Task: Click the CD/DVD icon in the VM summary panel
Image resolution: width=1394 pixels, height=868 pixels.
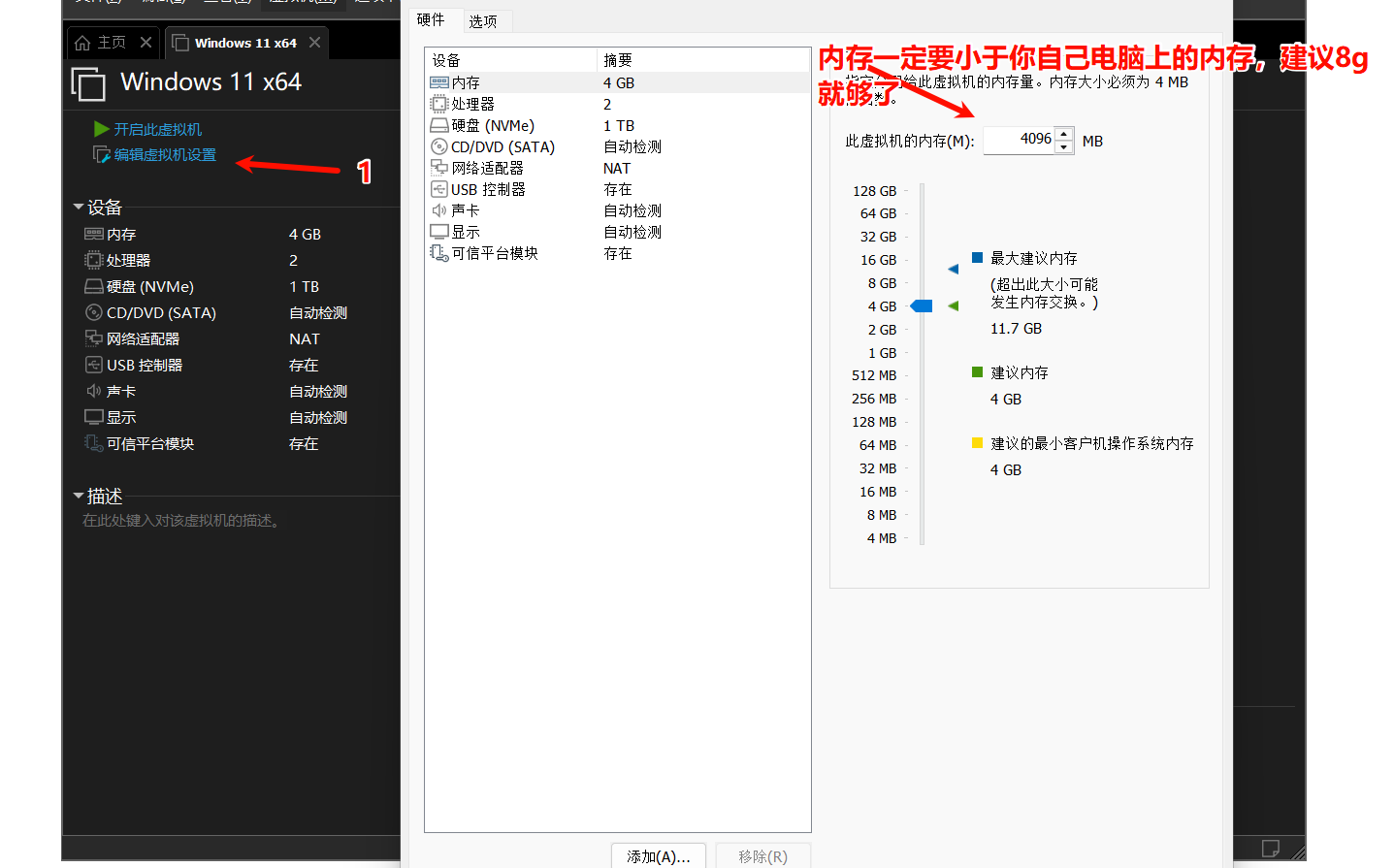Action: [94, 312]
